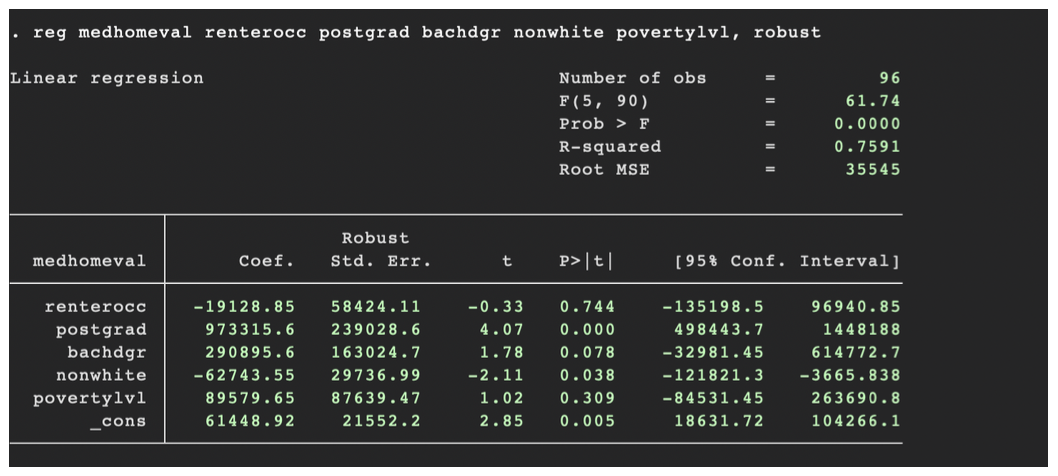Click the Root MSE value 35545
The width and height of the screenshot is (1058, 476).
coord(872,169)
